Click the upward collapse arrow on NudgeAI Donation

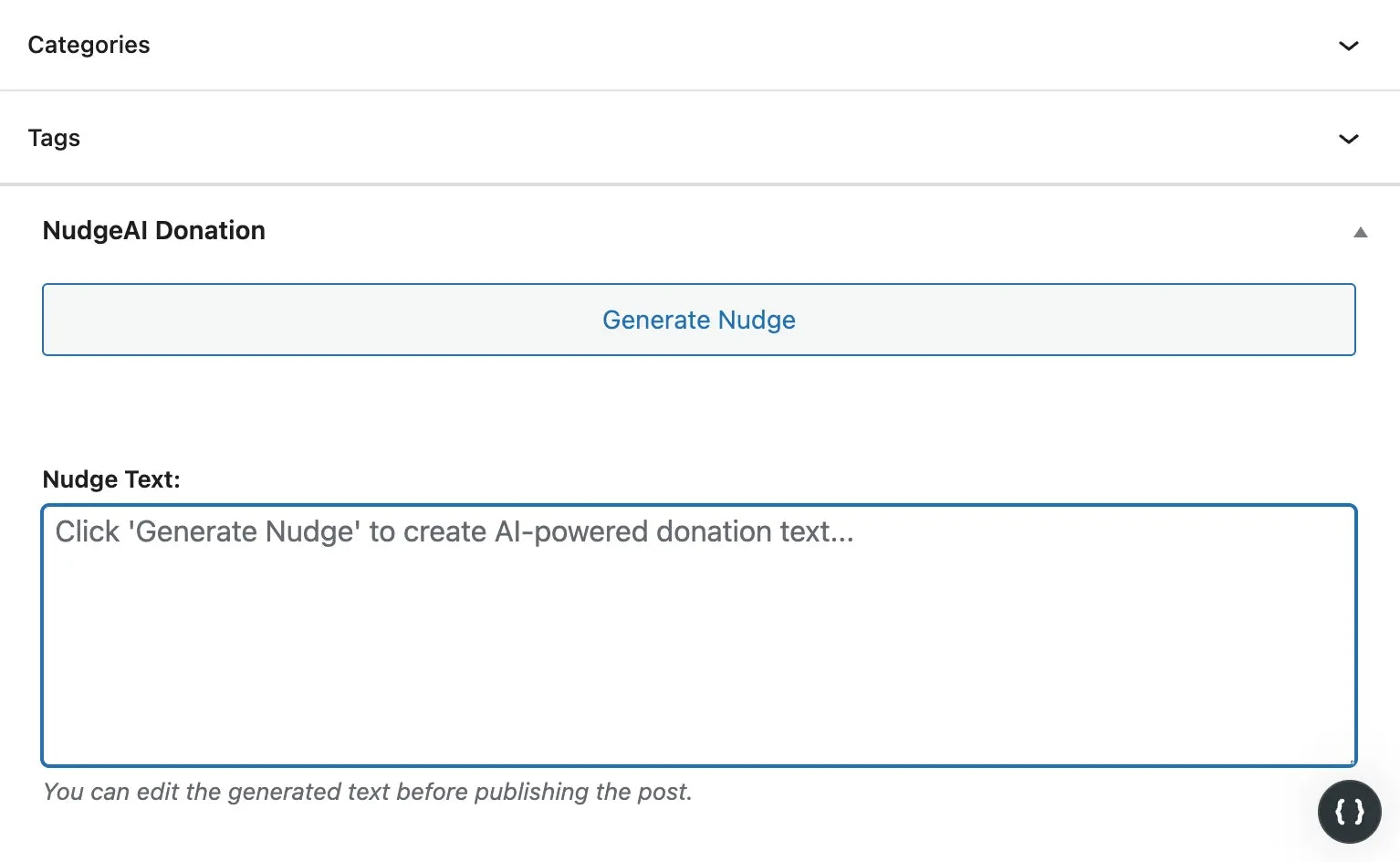(x=1361, y=233)
